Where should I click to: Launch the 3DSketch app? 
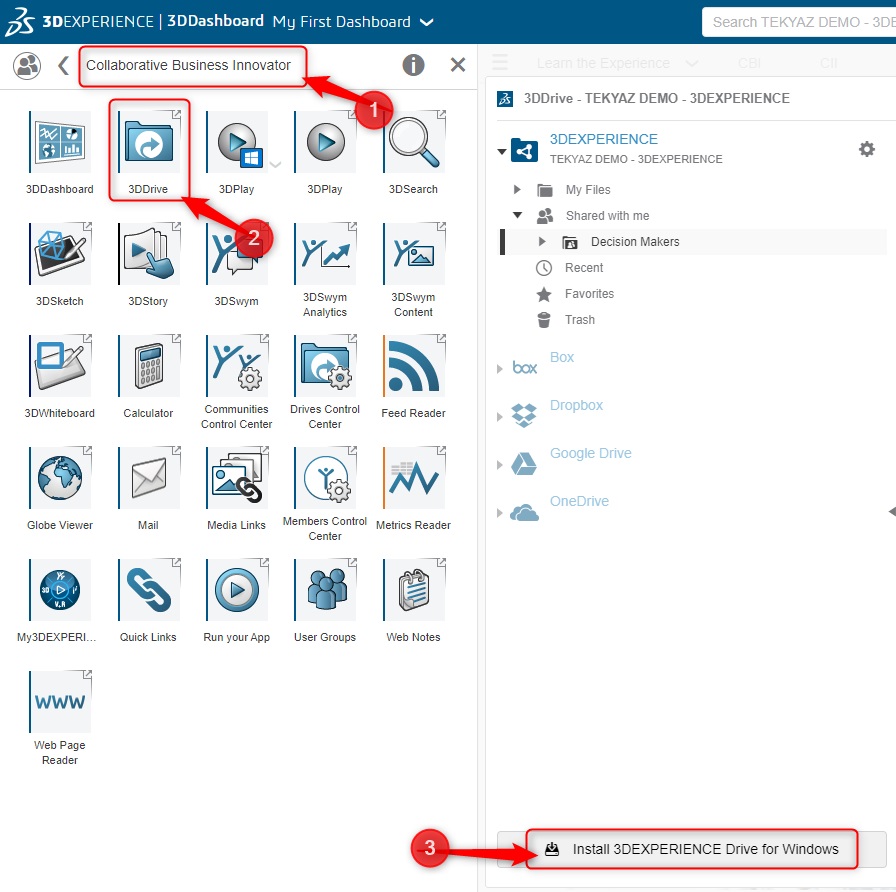60,254
